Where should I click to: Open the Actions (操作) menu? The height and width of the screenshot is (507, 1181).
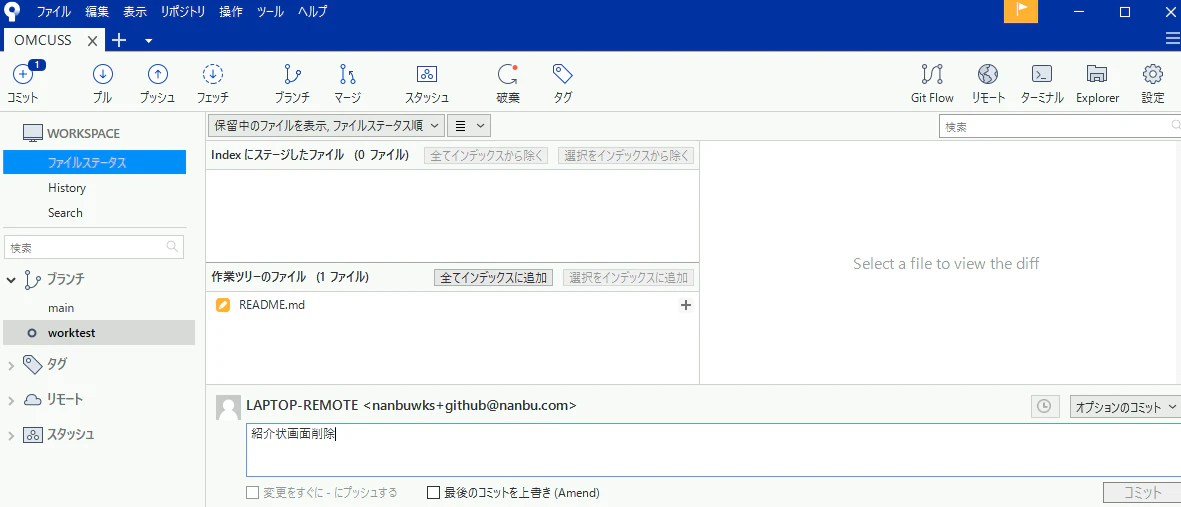231,11
